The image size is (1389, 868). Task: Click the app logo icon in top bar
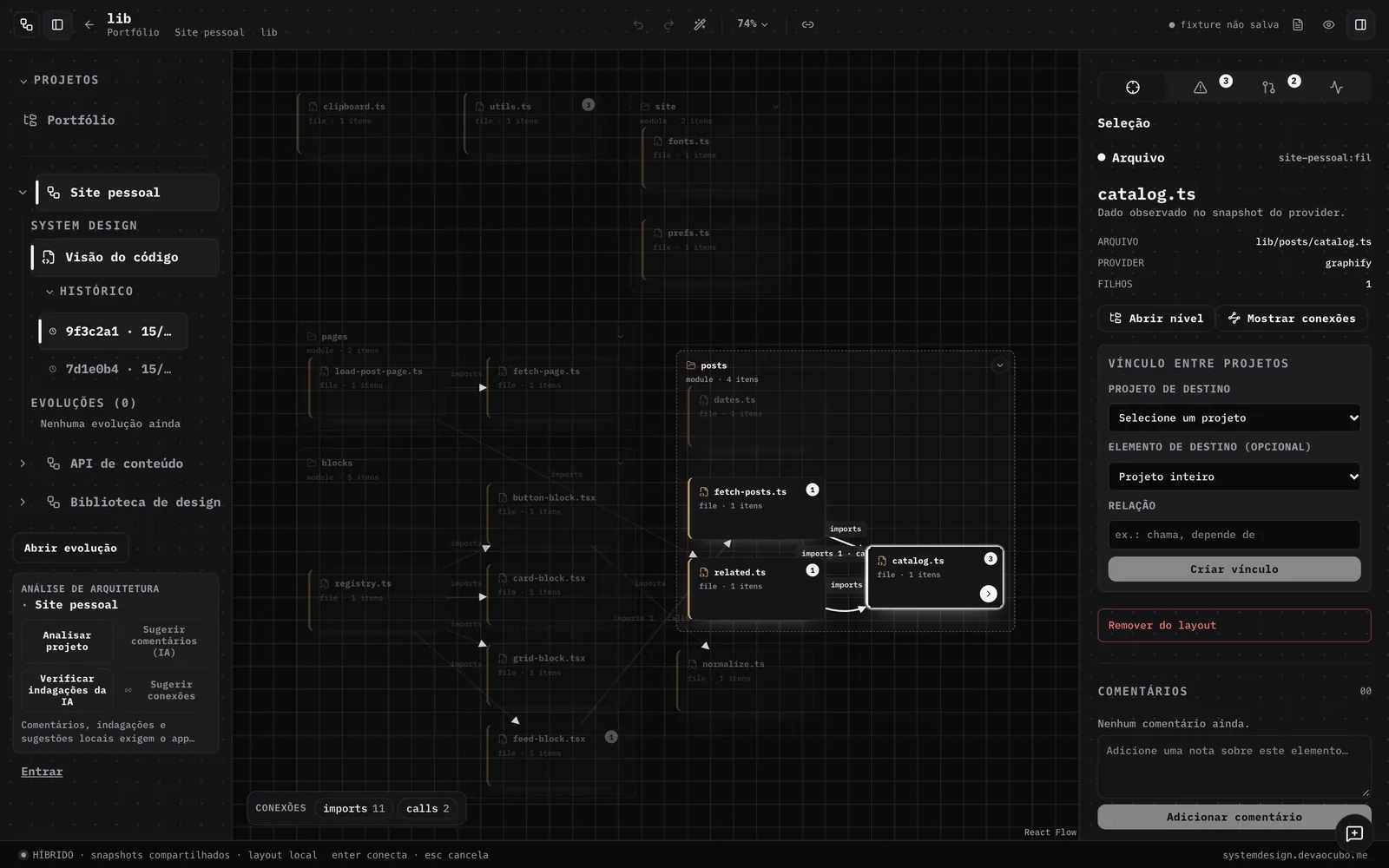[26, 24]
